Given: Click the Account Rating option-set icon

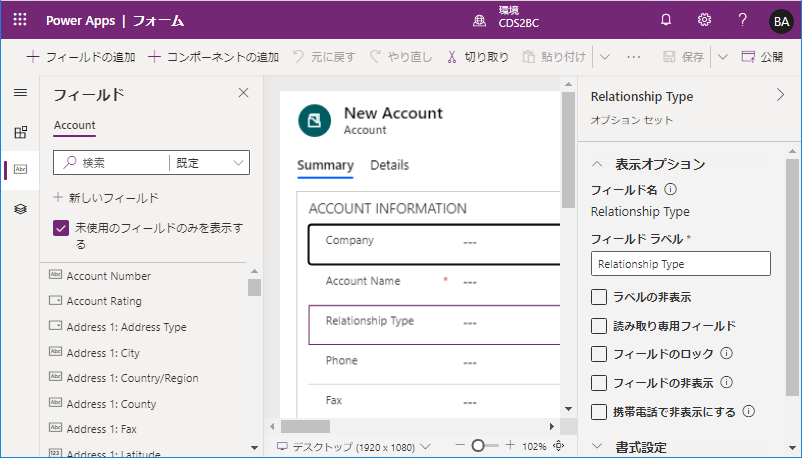Looking at the screenshot, I should click(55, 300).
